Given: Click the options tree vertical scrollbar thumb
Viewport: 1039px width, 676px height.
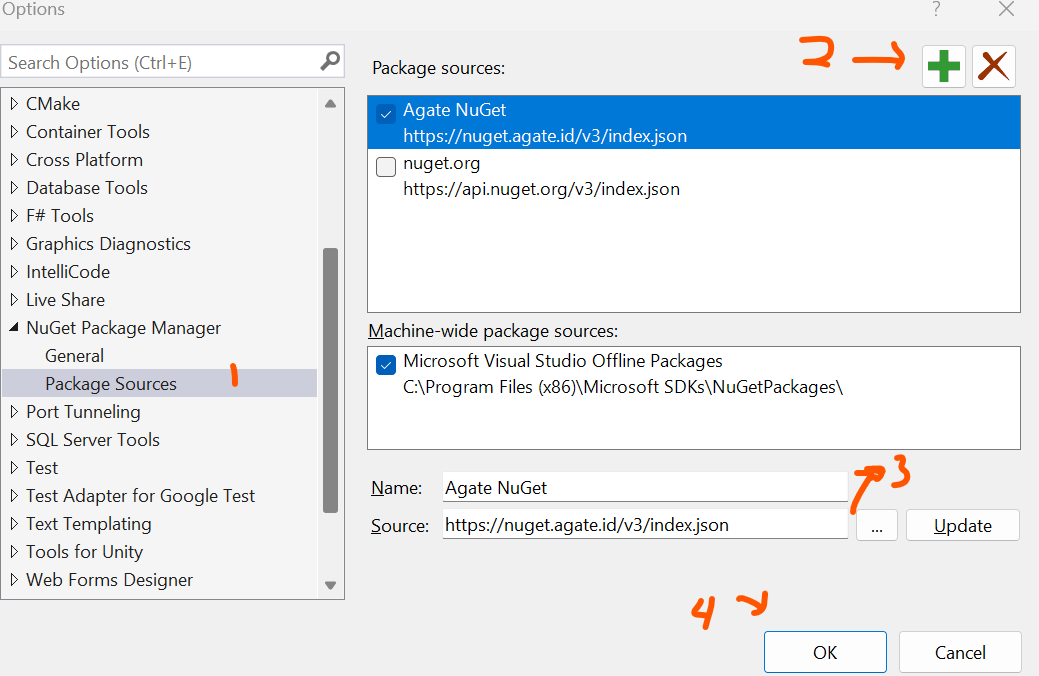Looking at the screenshot, I should tap(330, 380).
